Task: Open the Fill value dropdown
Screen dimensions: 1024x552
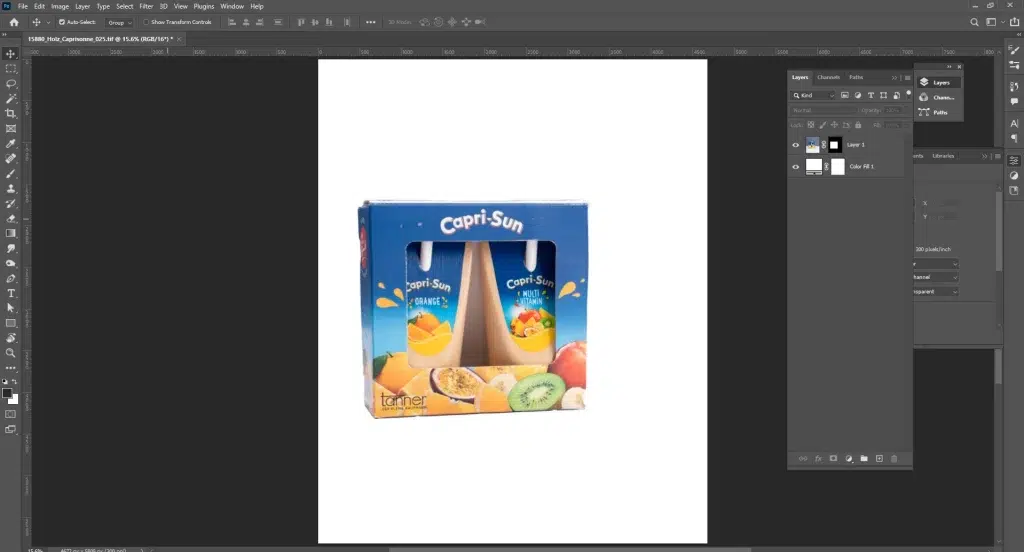Action: [x=893, y=125]
